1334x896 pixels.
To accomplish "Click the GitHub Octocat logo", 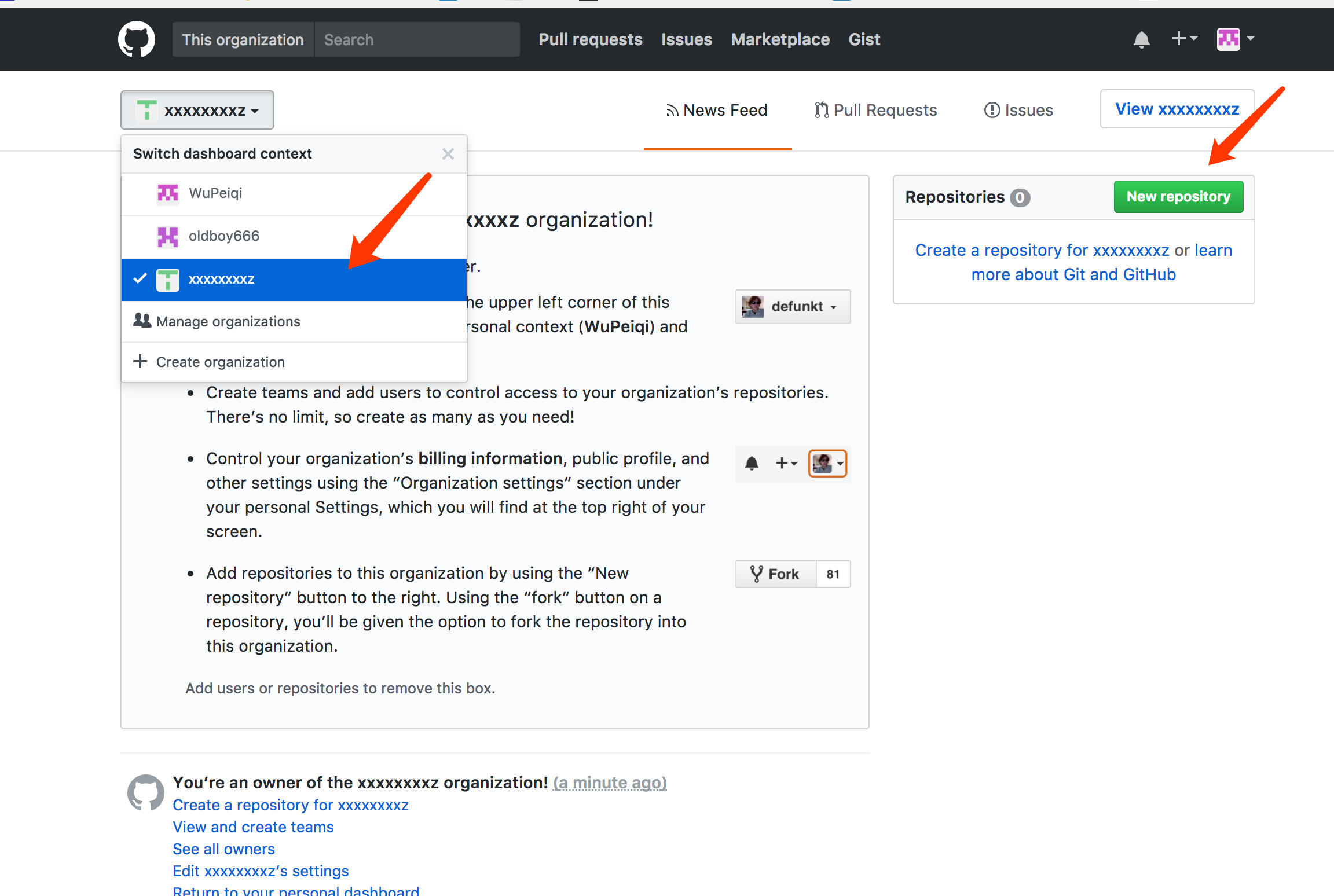I will pos(137,39).
